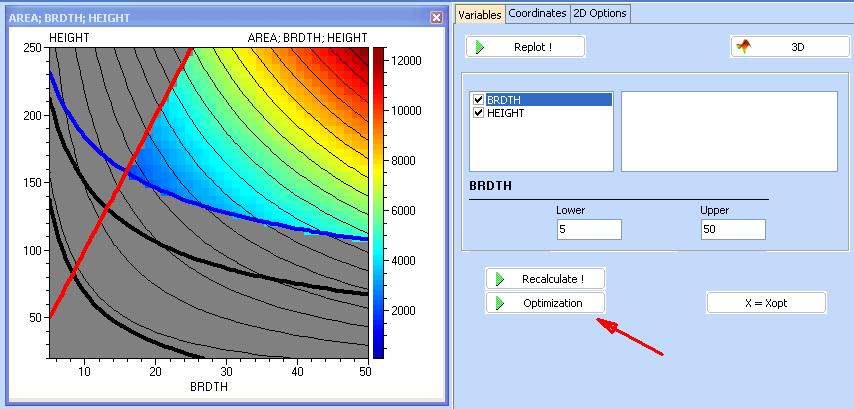Screen dimensions: 854x409
Task: Select the HEIGHT label in variable list
Action: coord(505,113)
